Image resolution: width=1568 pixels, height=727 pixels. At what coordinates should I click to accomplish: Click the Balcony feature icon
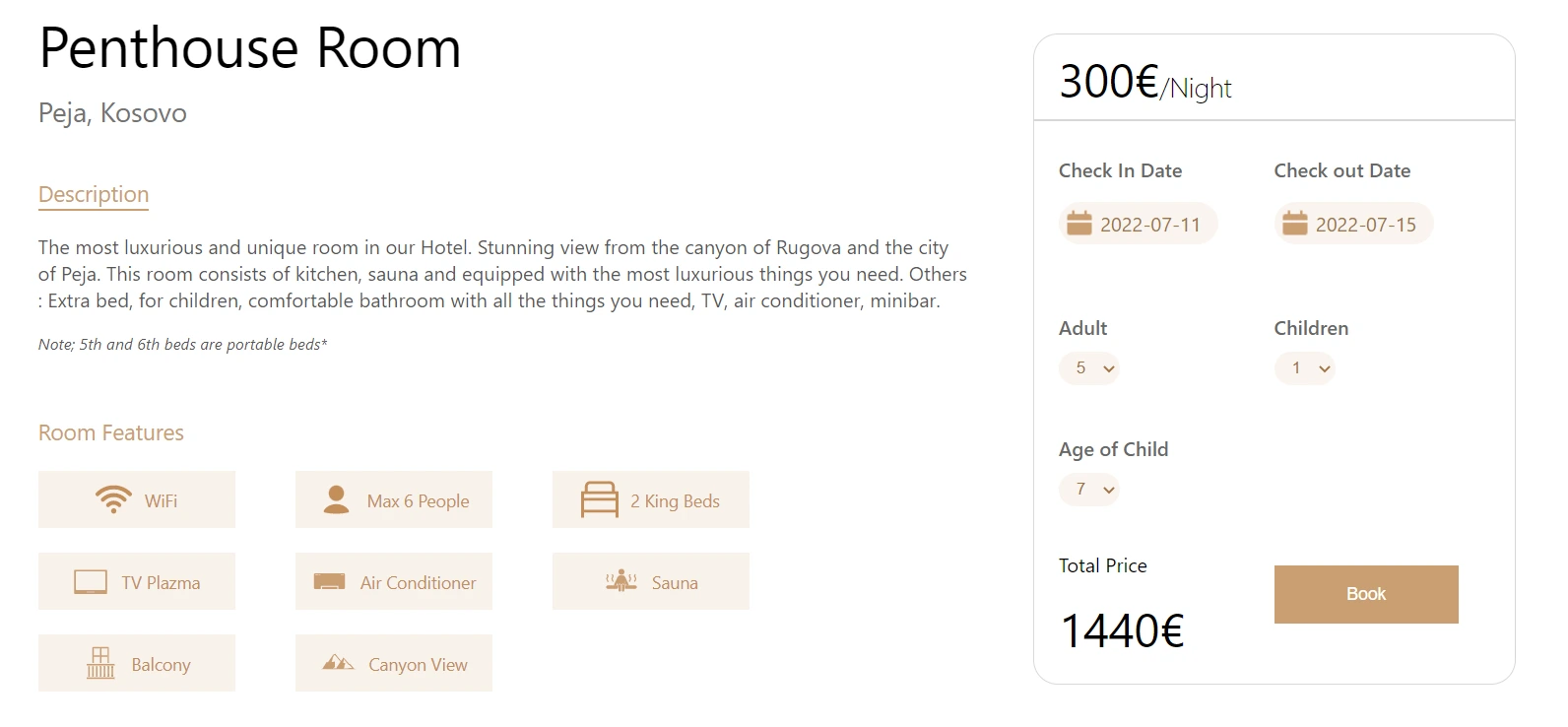click(100, 663)
